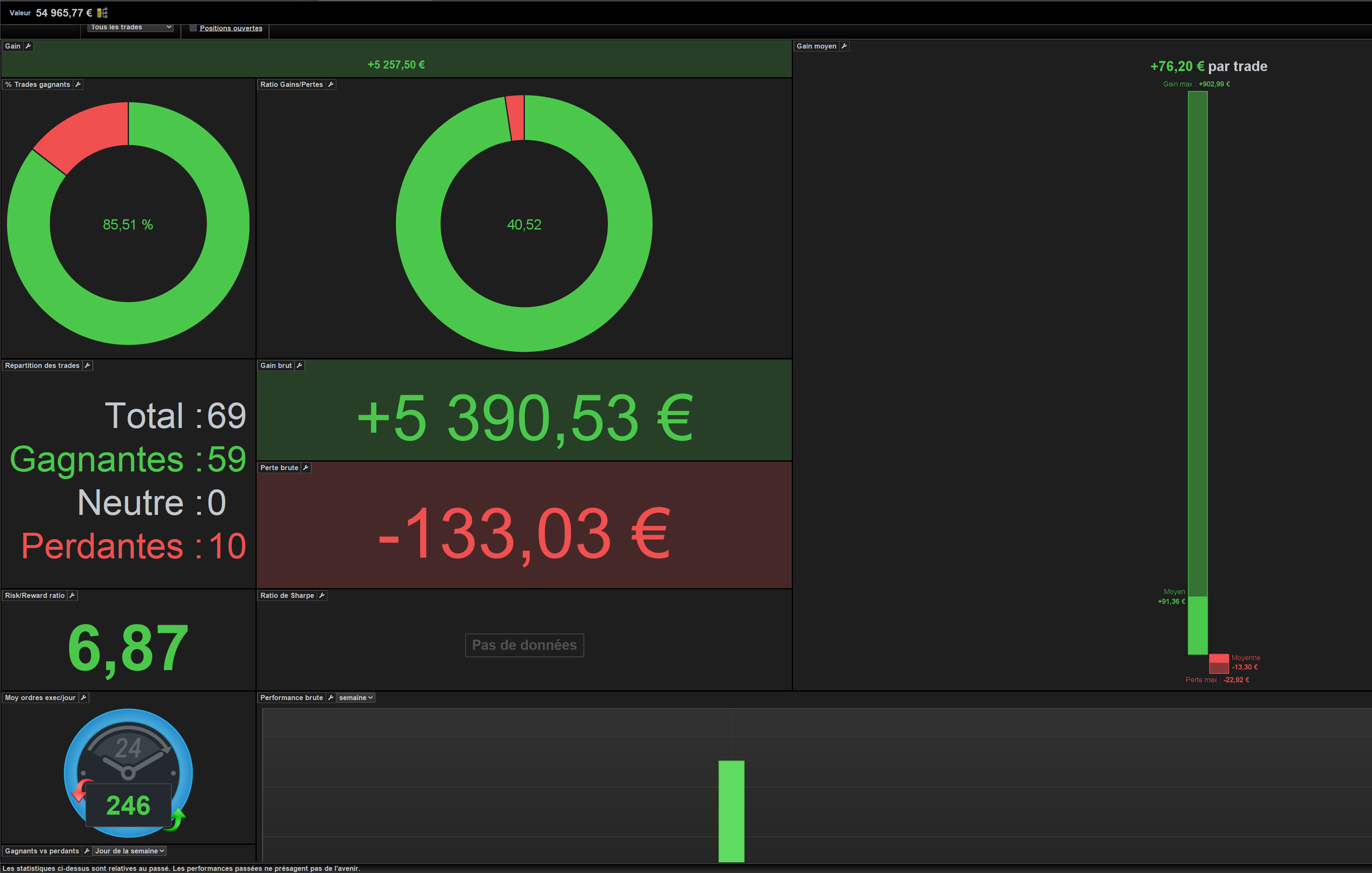Click the Positions ouvertes link text

(x=231, y=29)
